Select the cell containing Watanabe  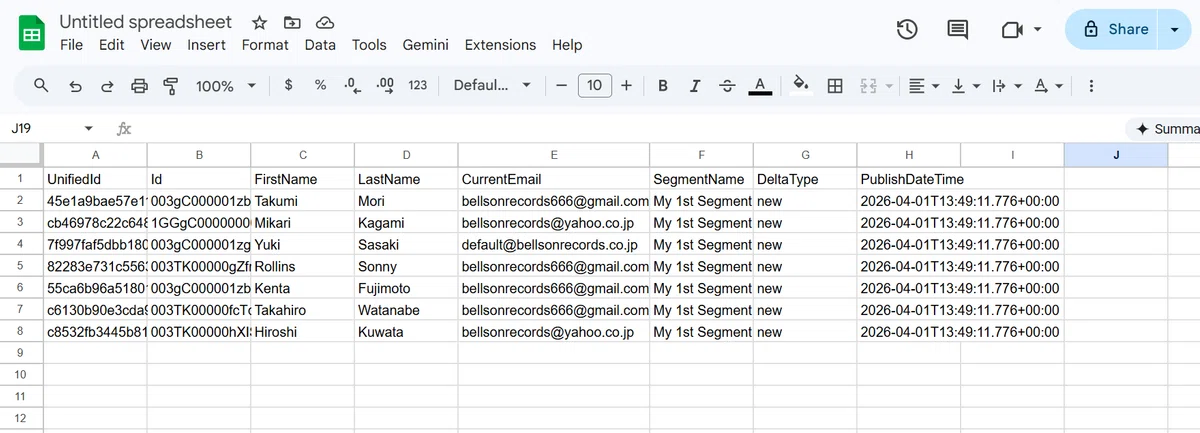(x=407, y=311)
